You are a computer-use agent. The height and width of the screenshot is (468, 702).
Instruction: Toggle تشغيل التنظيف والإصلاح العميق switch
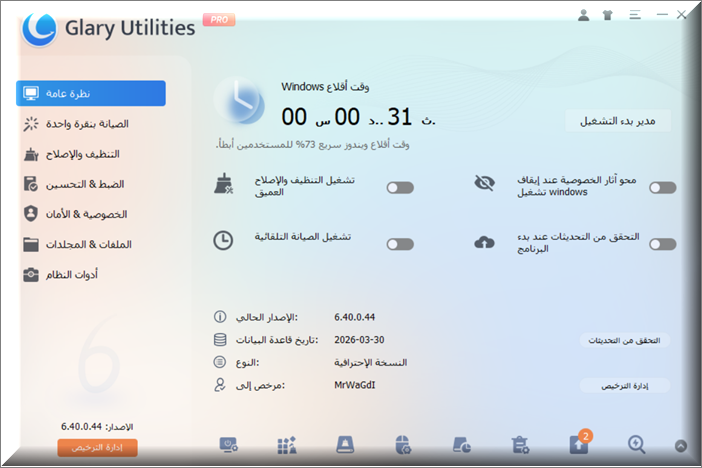coord(400,188)
